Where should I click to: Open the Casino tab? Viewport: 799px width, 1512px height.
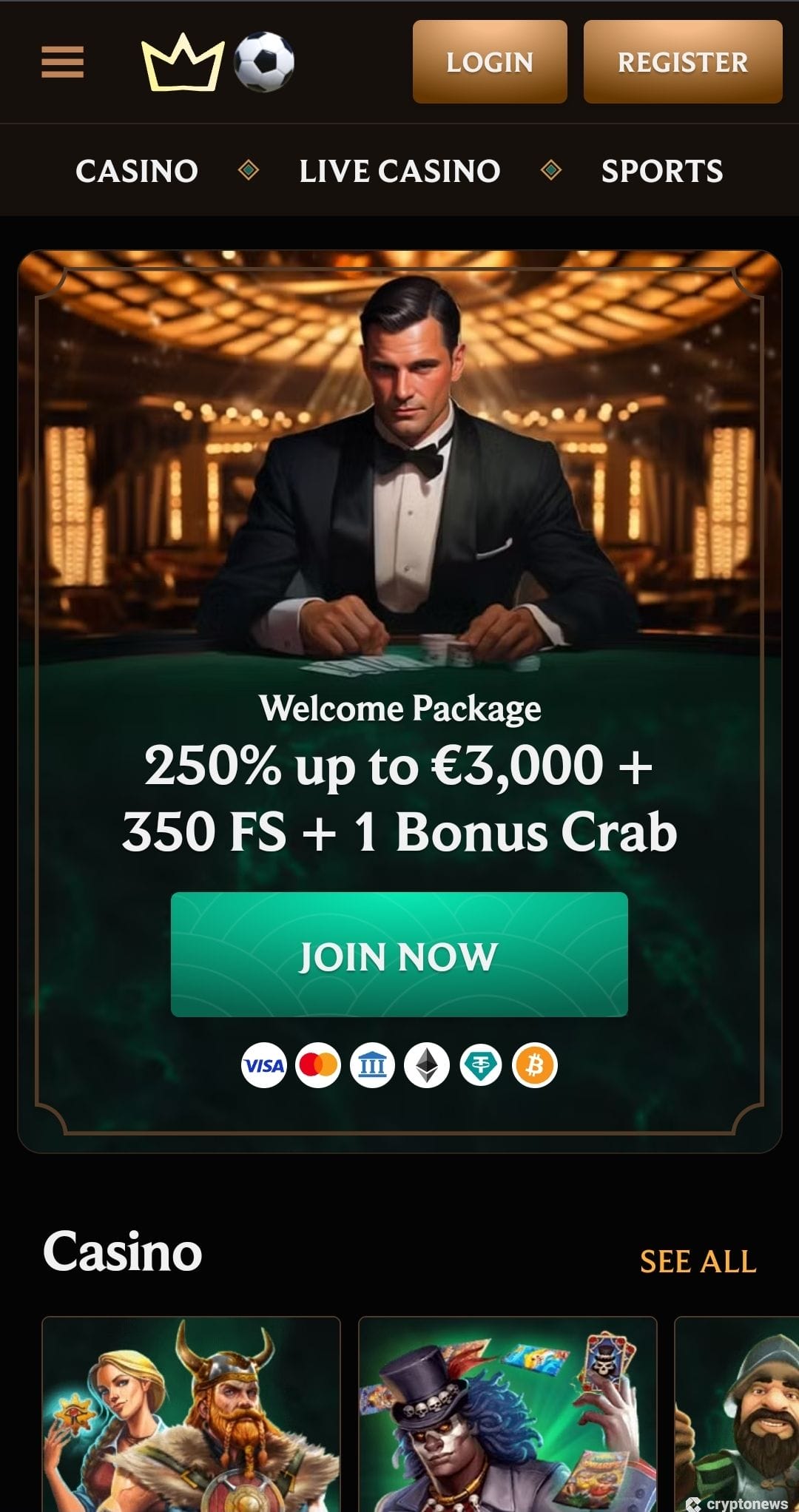(137, 171)
